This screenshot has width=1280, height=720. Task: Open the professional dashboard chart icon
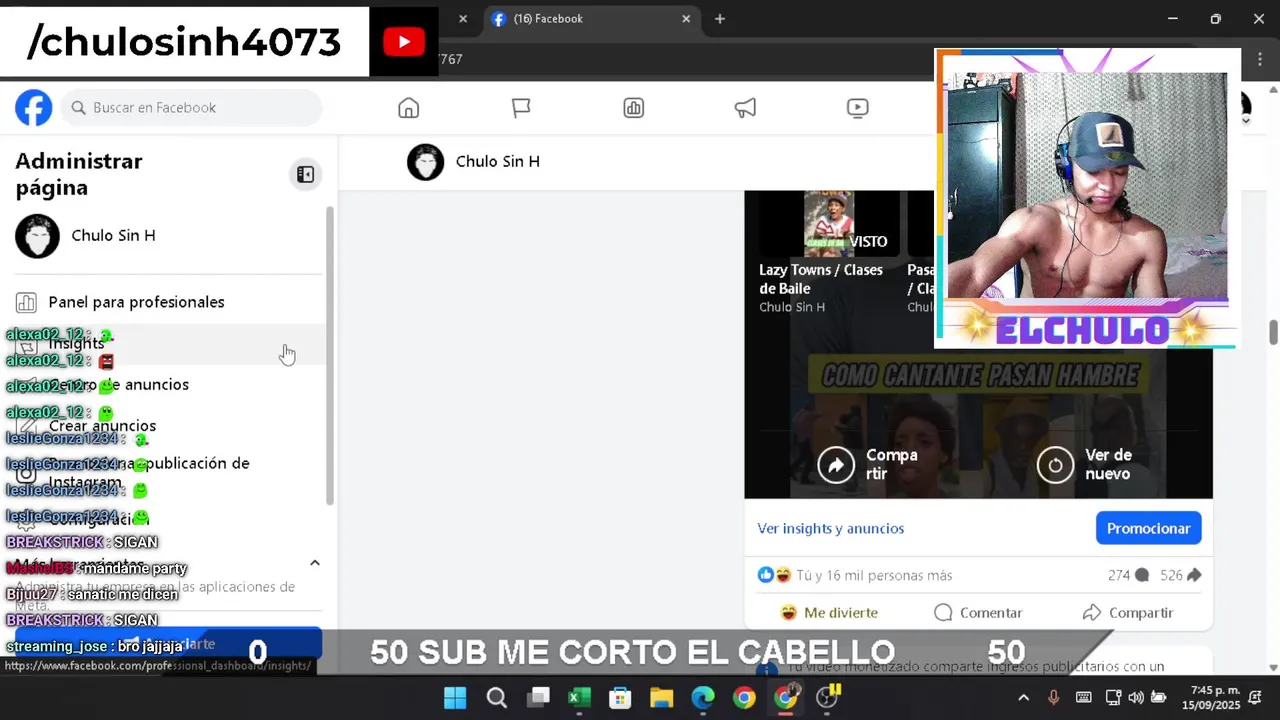(633, 108)
